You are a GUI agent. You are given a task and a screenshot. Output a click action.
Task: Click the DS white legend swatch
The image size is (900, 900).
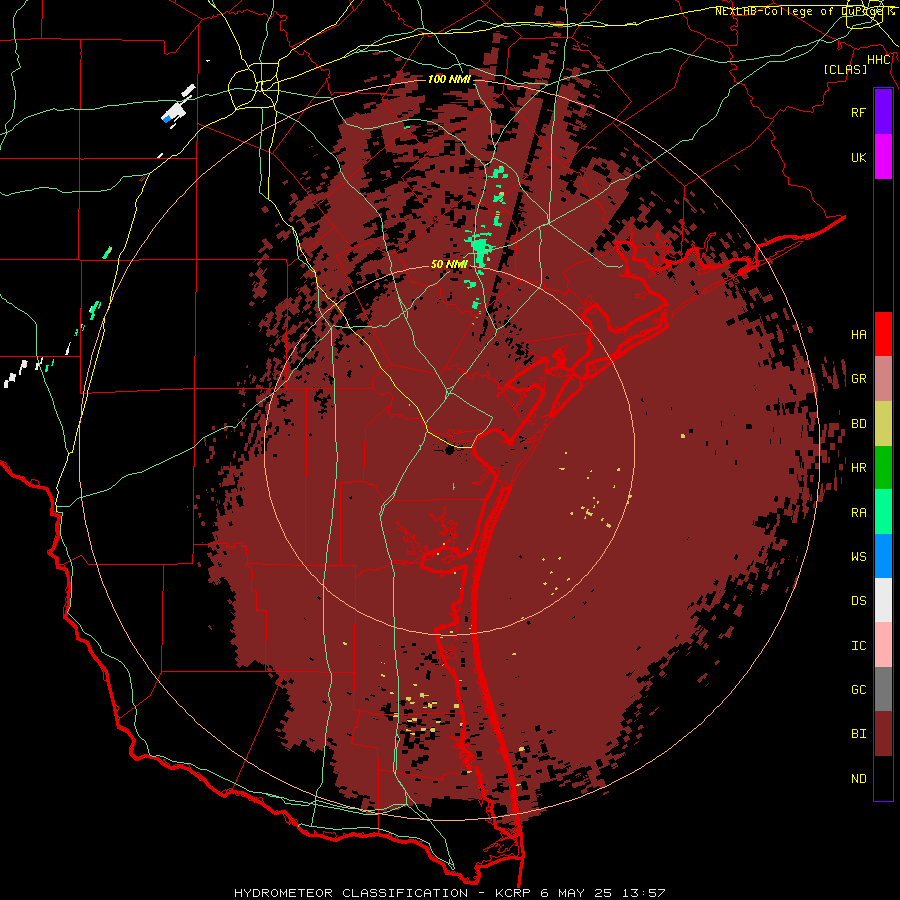(883, 600)
